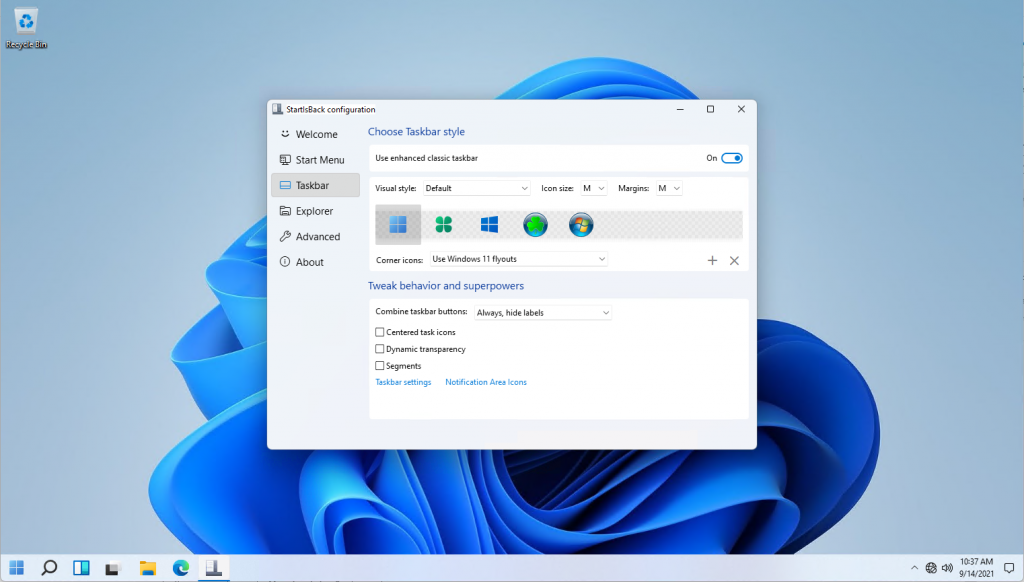Choose the Windows 7 orb start icon
This screenshot has width=1024, height=582.
[x=581, y=225]
